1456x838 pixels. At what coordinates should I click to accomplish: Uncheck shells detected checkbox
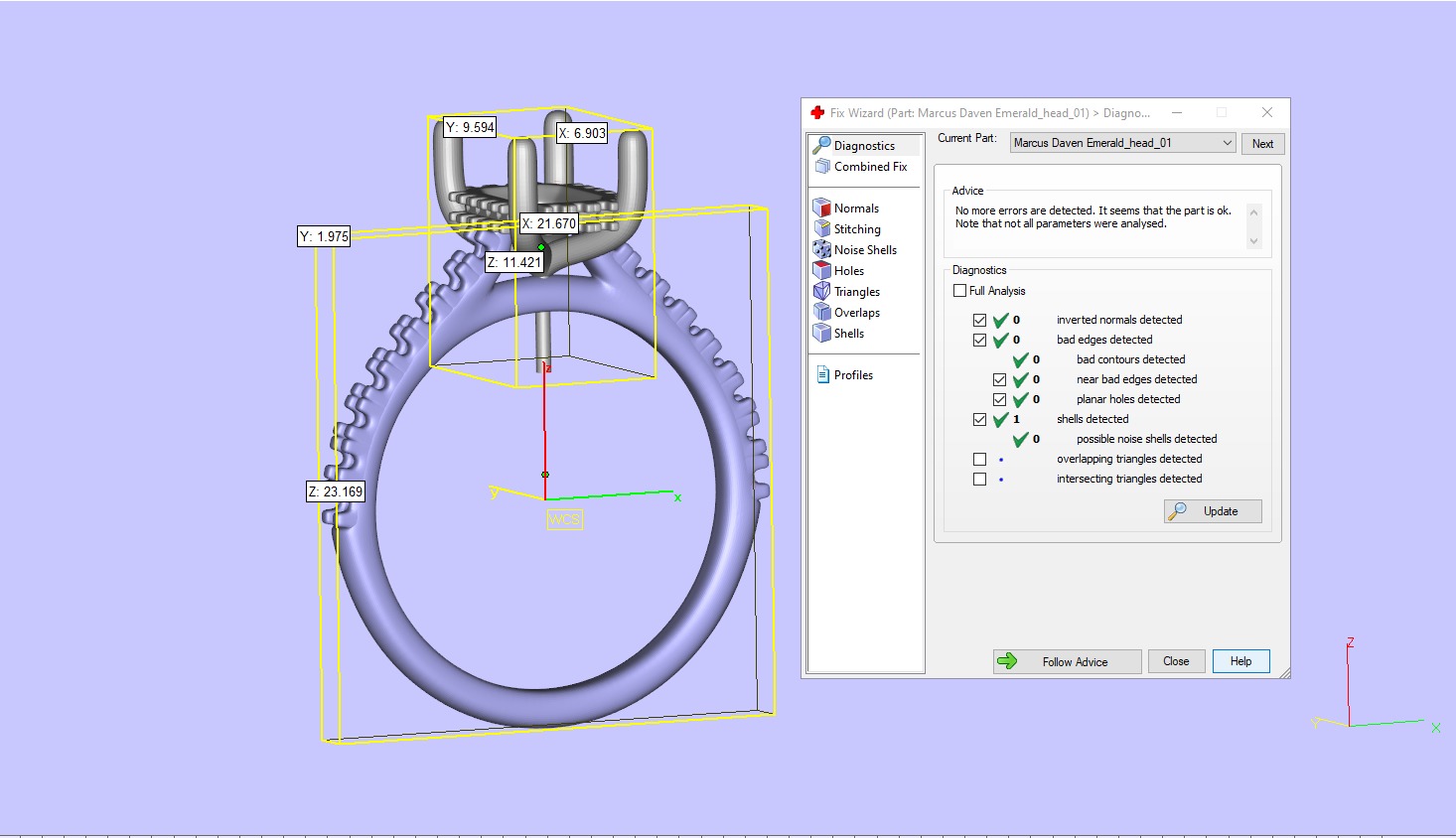pyautogui.click(x=980, y=419)
